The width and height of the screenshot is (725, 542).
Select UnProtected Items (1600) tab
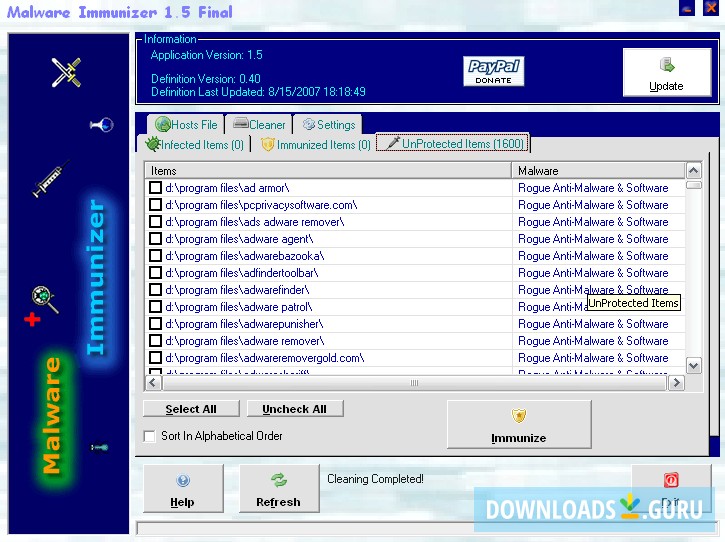453,143
